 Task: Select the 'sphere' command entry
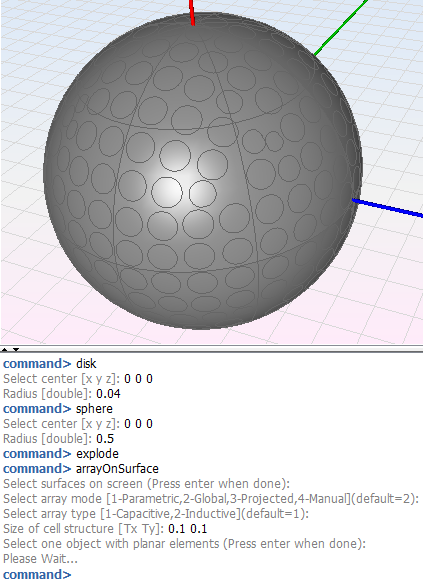coord(58,409)
